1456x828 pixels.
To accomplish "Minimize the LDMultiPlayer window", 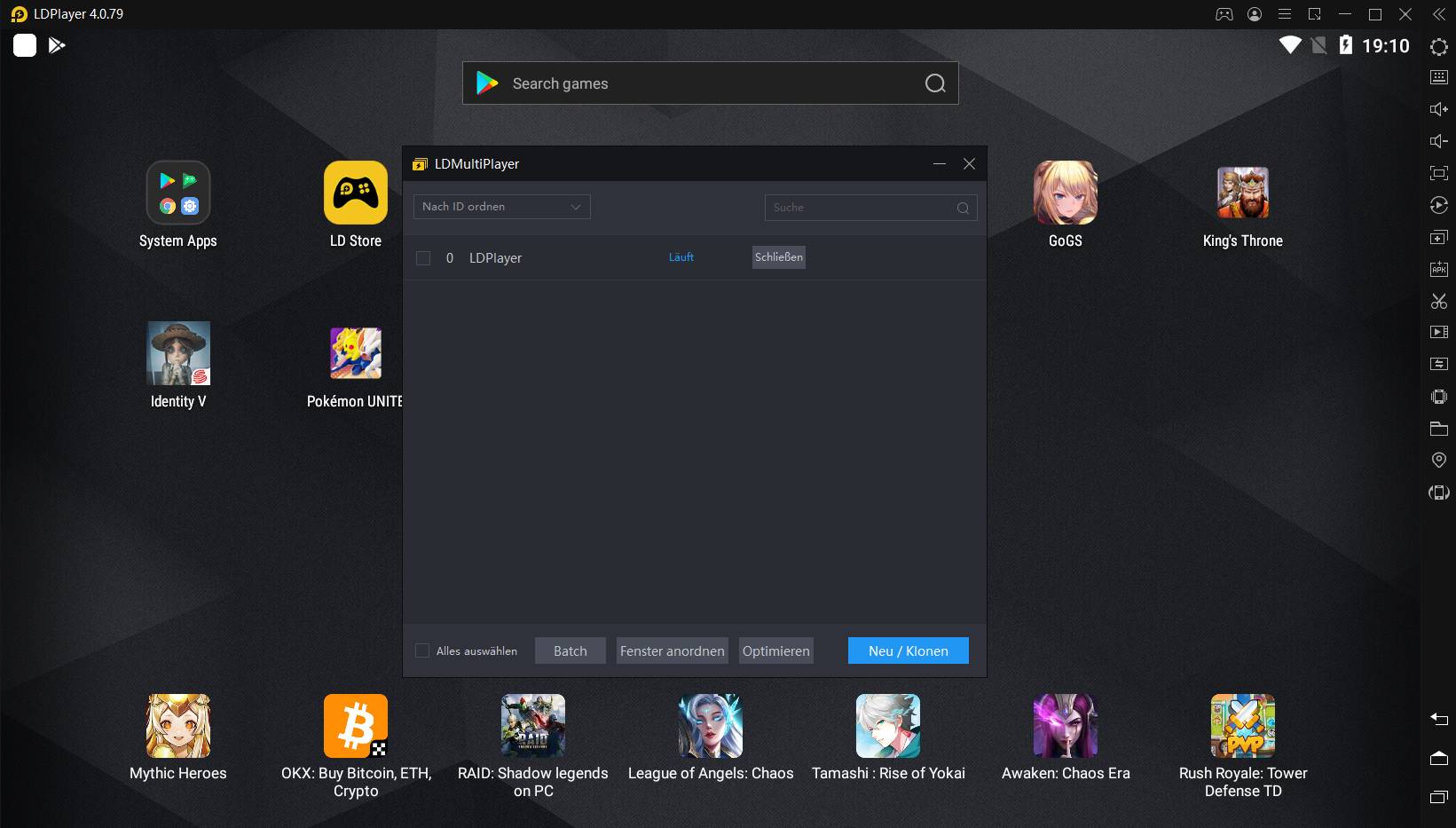I will pos(940,164).
